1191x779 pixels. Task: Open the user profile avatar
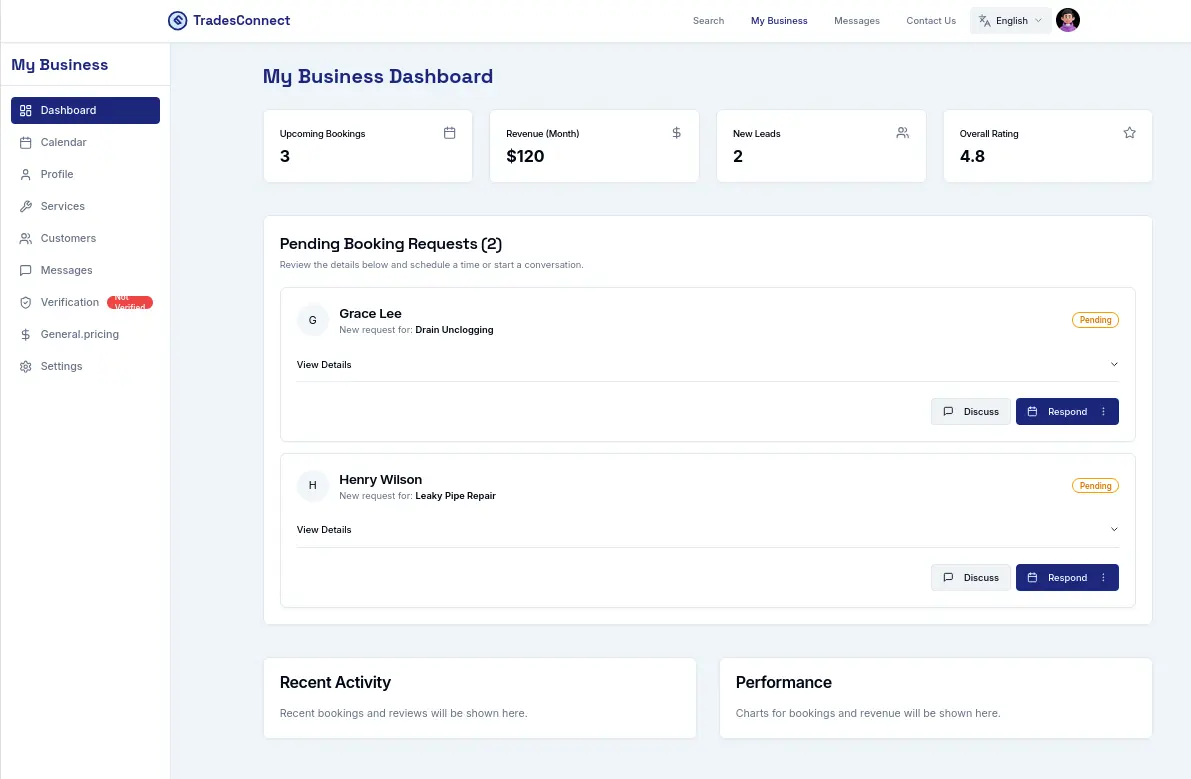[1068, 20]
